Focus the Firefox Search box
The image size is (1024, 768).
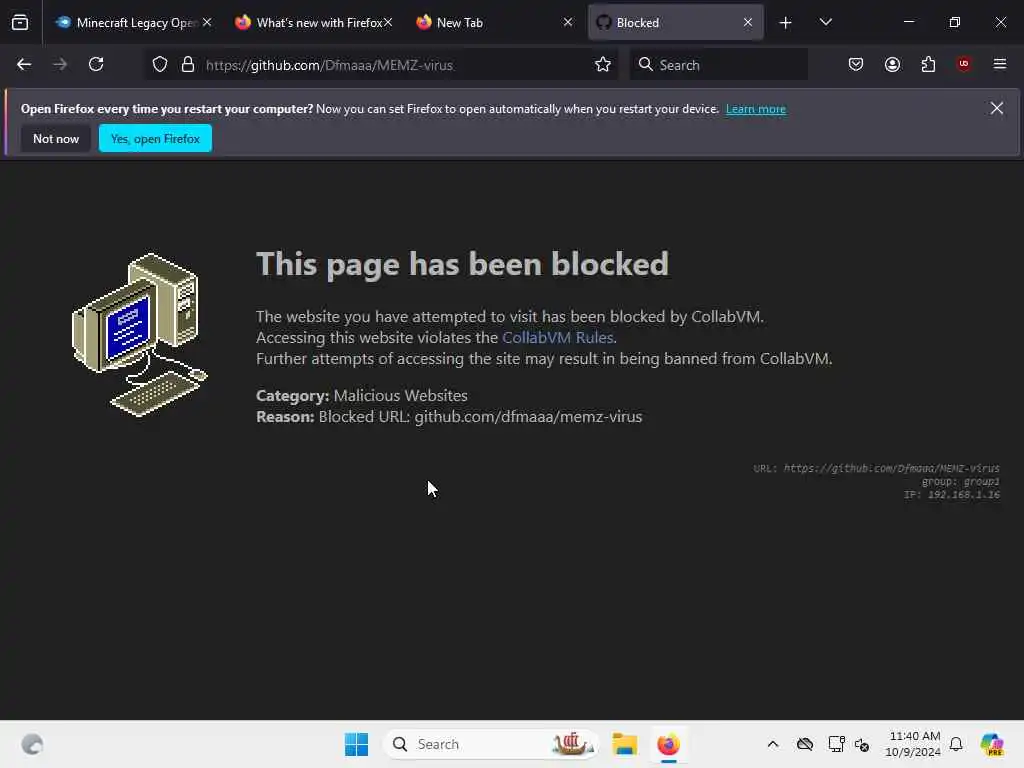(x=718, y=65)
